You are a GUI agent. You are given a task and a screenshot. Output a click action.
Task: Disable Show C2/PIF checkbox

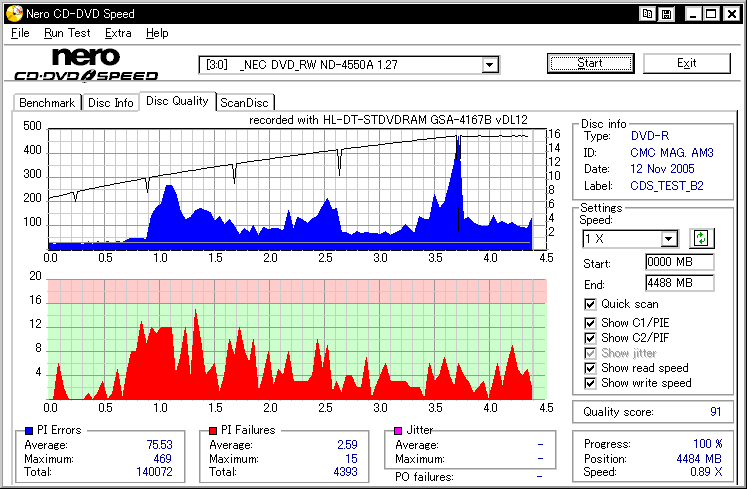[590, 338]
